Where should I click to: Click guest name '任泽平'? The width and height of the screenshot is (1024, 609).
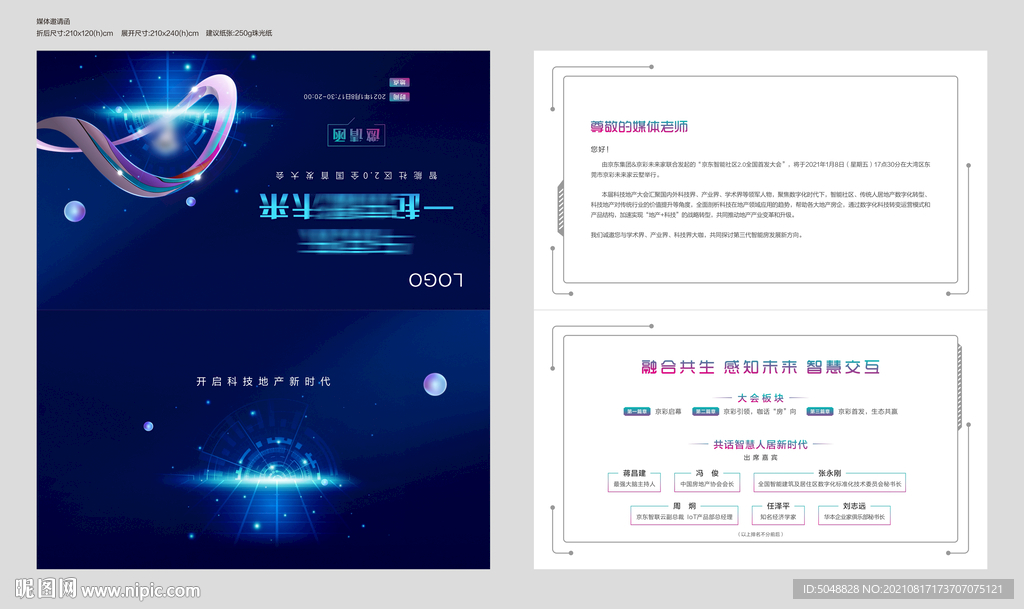pos(778,506)
